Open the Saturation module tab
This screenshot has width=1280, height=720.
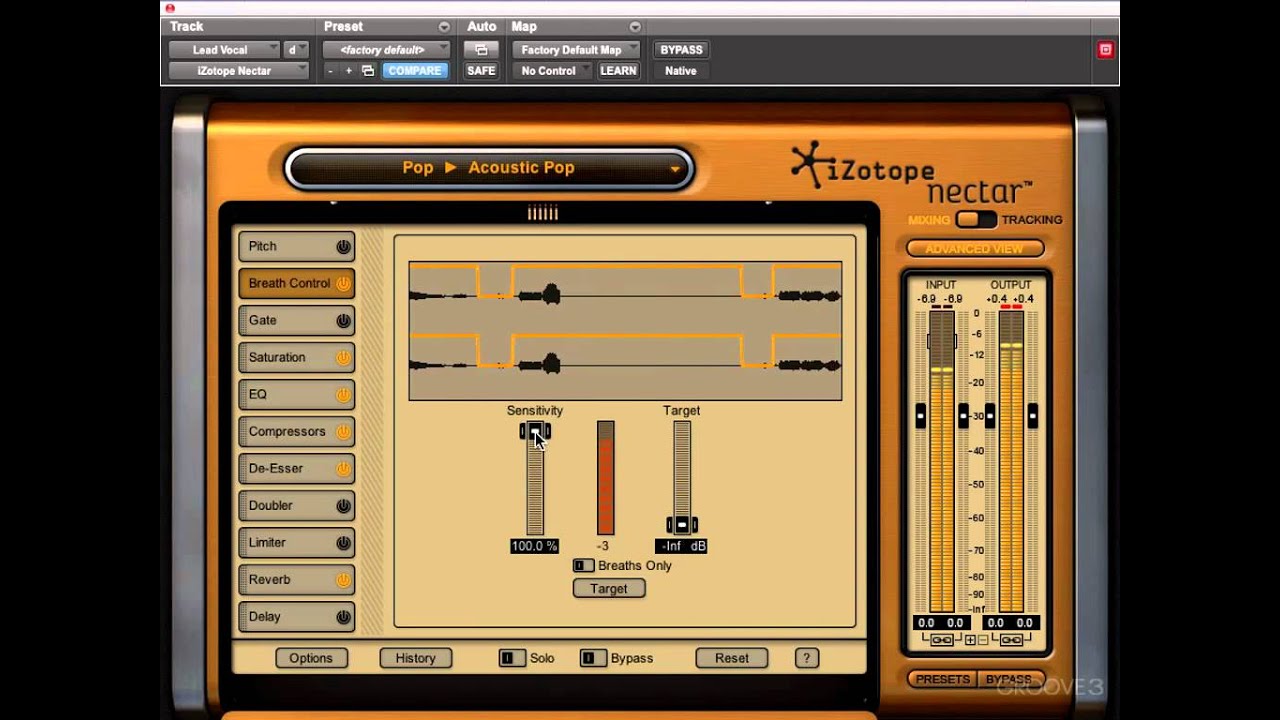coord(296,357)
